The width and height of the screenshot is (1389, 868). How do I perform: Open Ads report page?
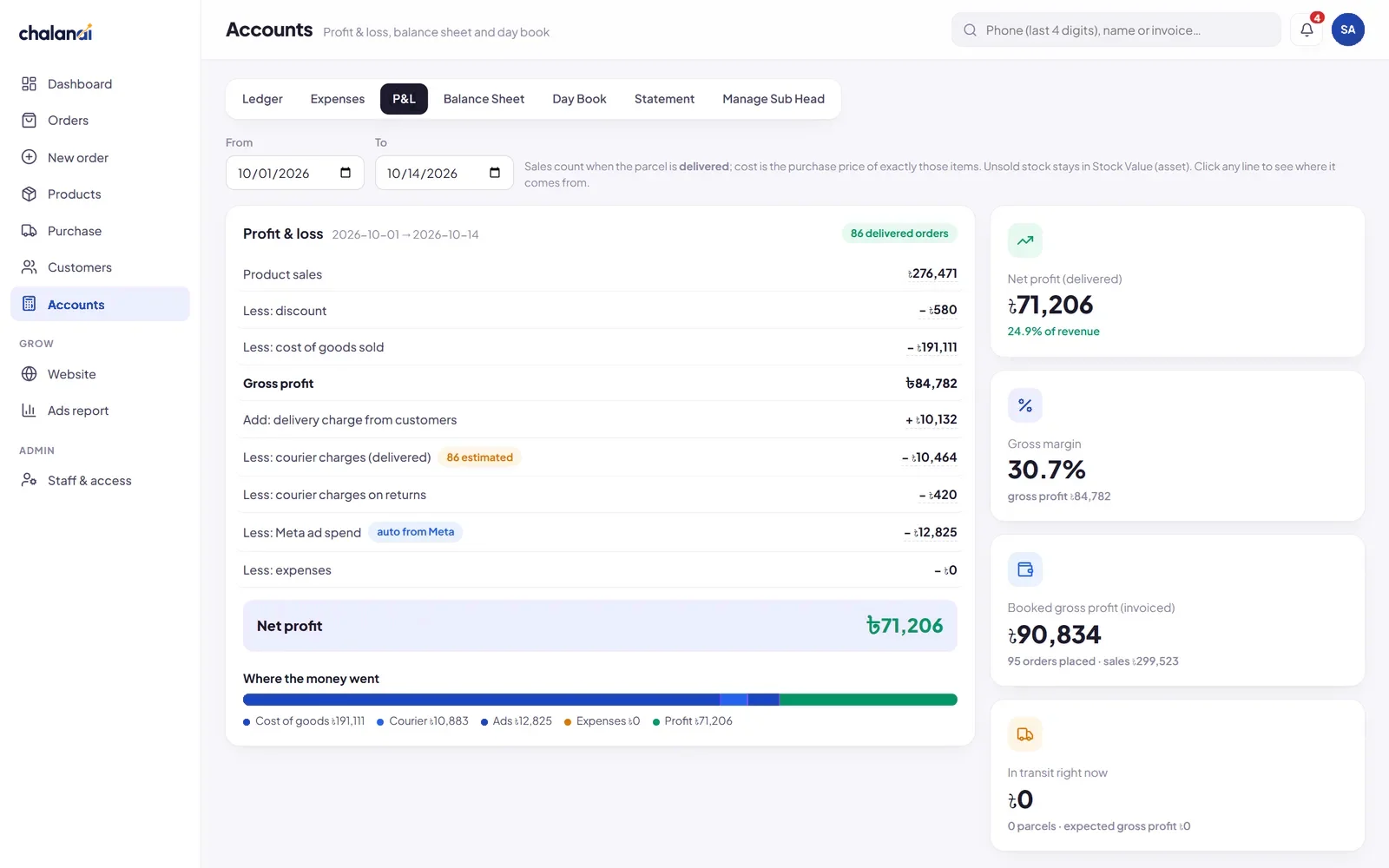tap(100, 411)
